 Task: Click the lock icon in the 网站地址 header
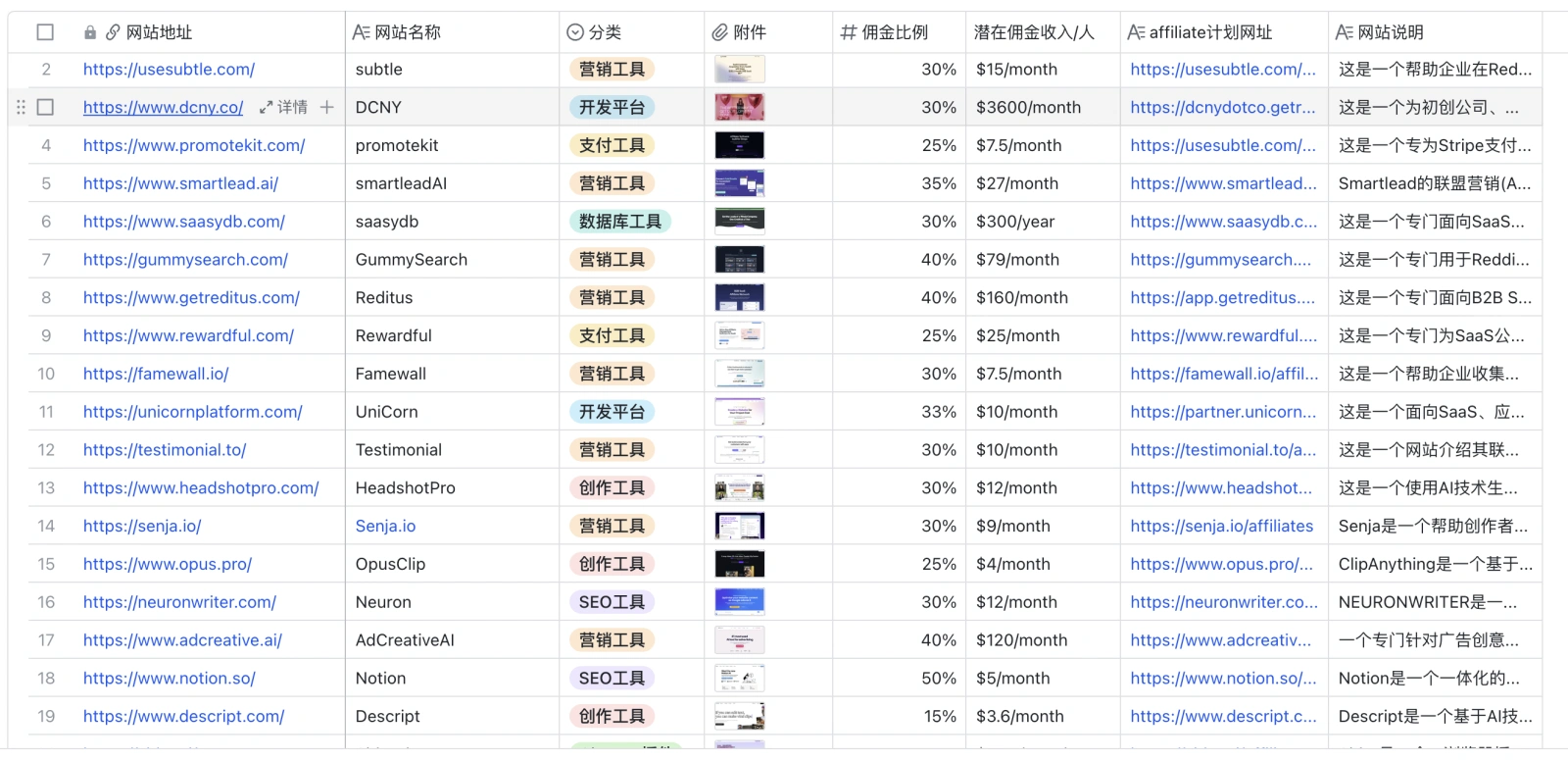(x=90, y=32)
